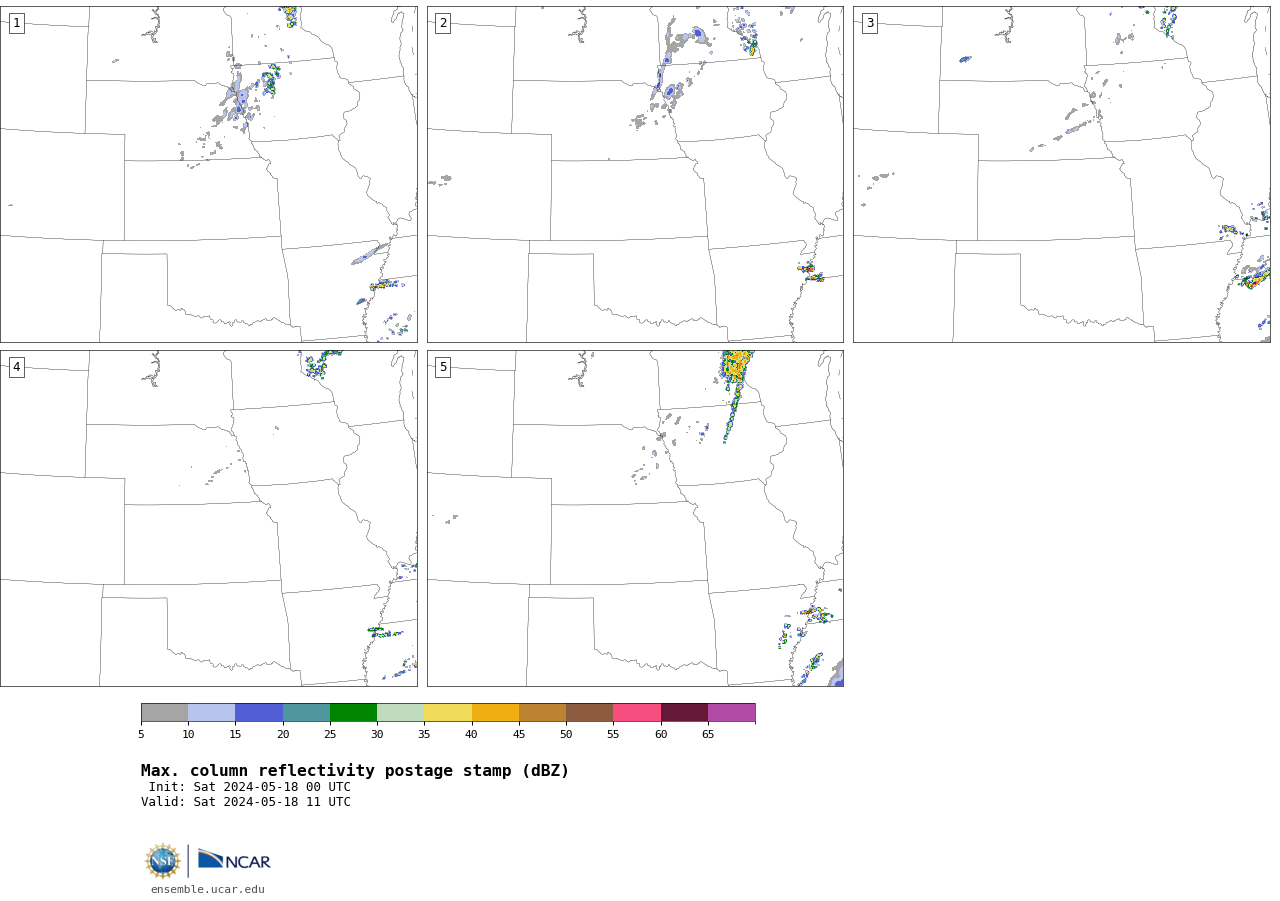1280x901 pixels.
Task: Click the colorbar tick label 5
Action: (x=141, y=735)
